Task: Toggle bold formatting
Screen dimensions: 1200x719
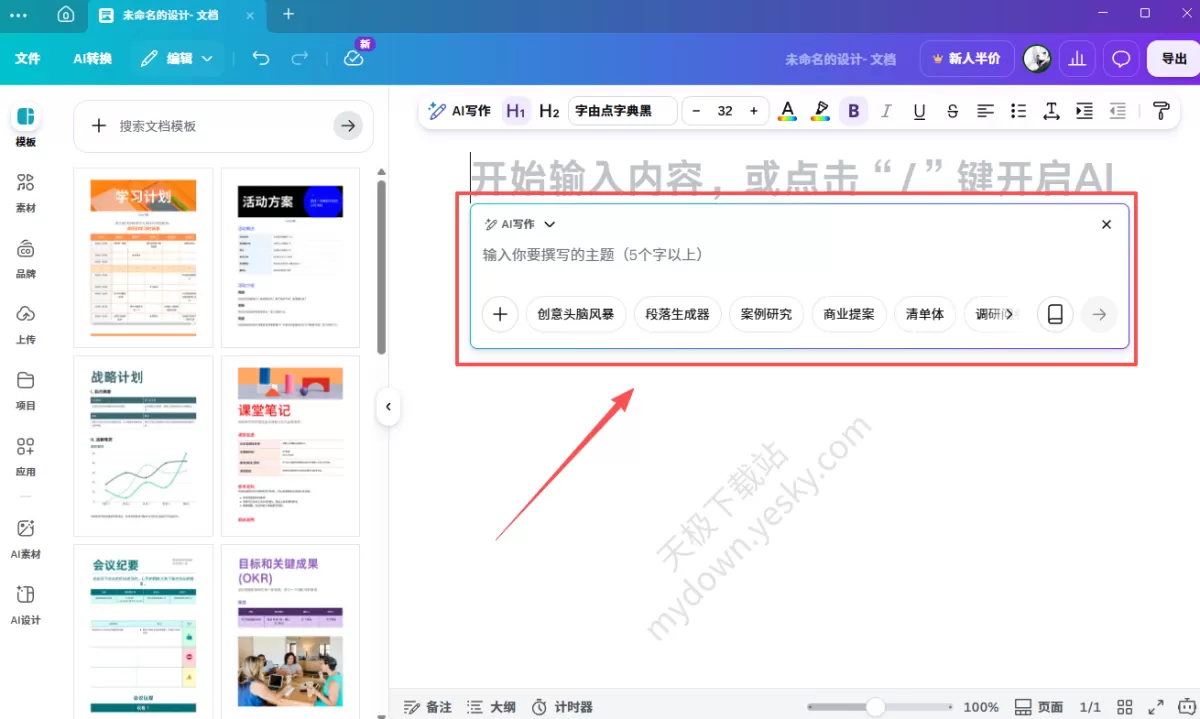Action: click(x=853, y=111)
